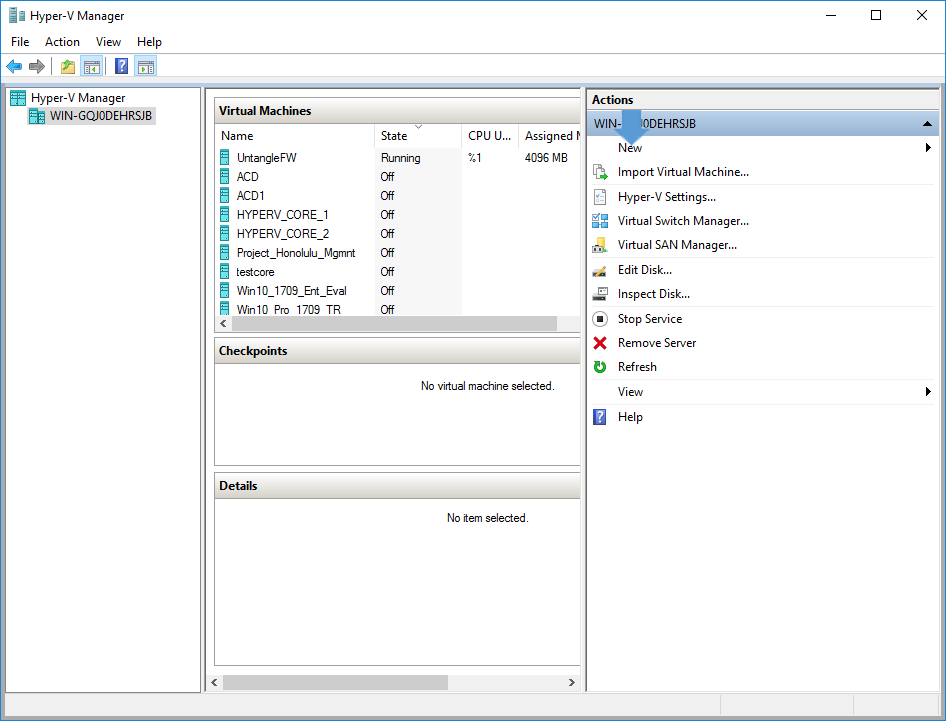Click the Edit Disk icon

600,270
